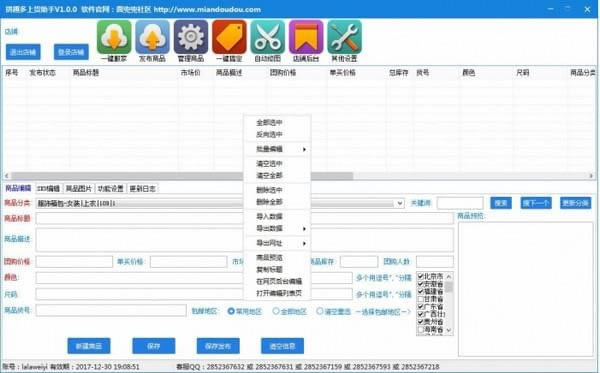600x373 pixels.
Task: Switch to the 功能设置 tab
Action: pos(111,189)
